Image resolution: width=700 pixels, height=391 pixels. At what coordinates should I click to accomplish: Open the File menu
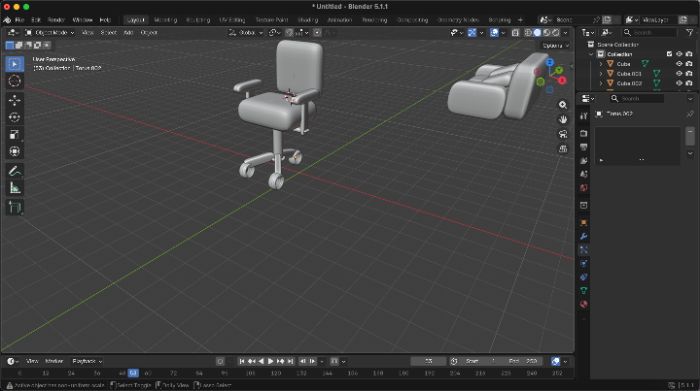click(20, 20)
